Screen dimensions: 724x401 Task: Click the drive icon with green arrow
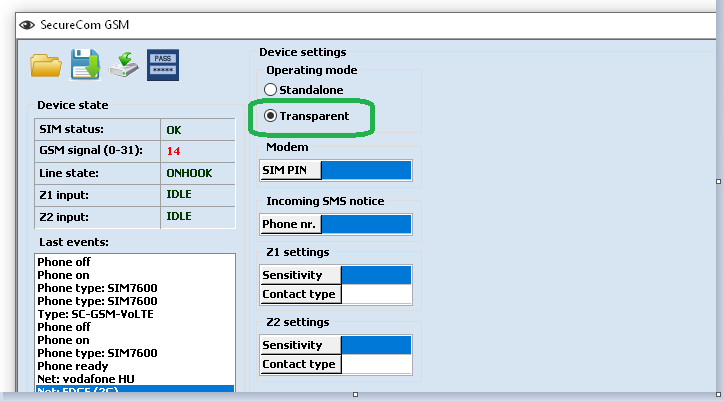123,66
